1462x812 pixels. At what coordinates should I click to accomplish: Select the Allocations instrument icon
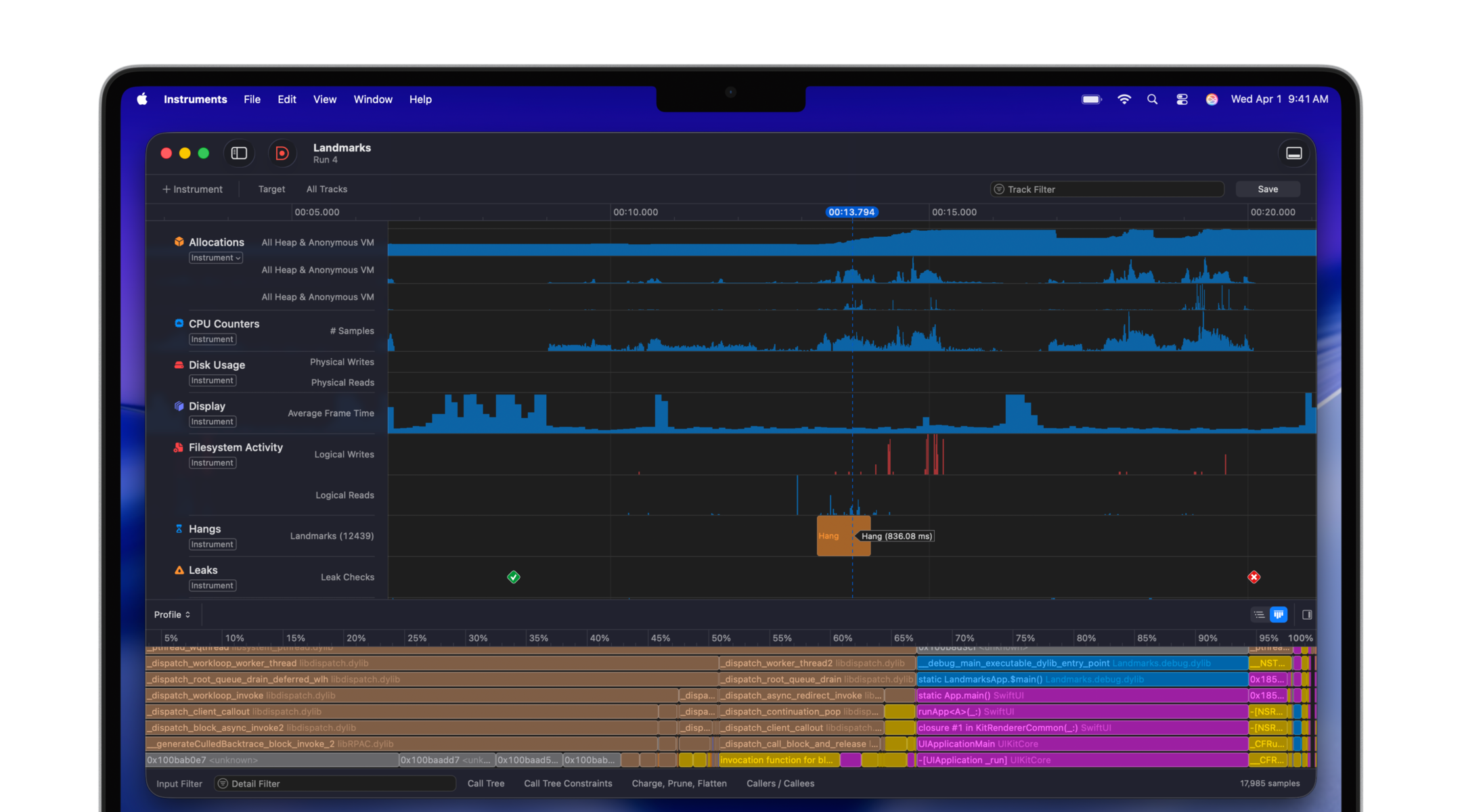[x=179, y=242]
